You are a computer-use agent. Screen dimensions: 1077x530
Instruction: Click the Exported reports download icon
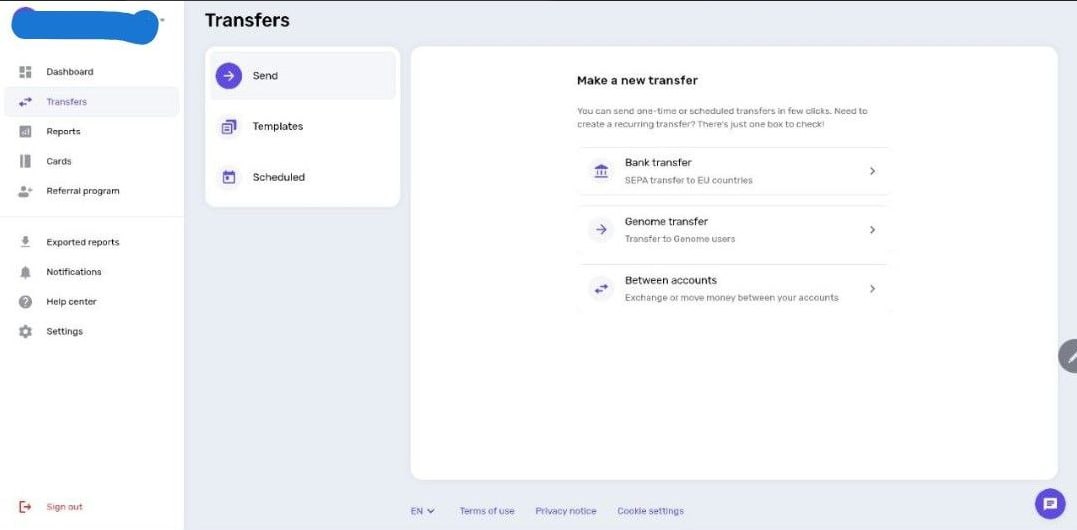tap(25, 242)
